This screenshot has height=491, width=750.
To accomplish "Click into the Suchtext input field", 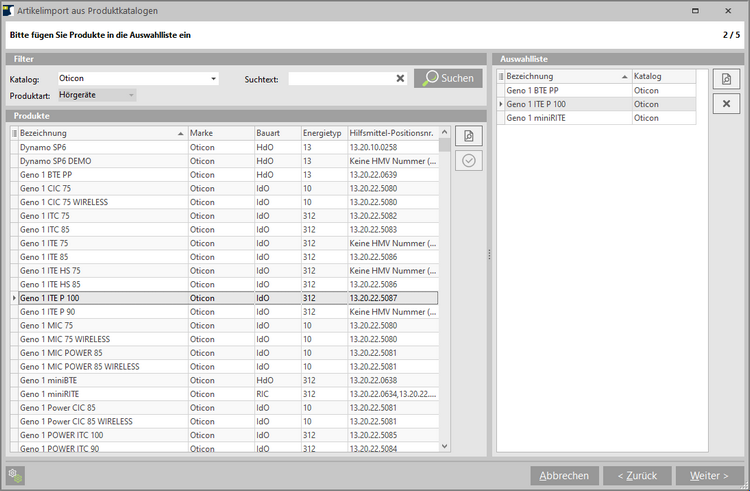I will (342, 78).
